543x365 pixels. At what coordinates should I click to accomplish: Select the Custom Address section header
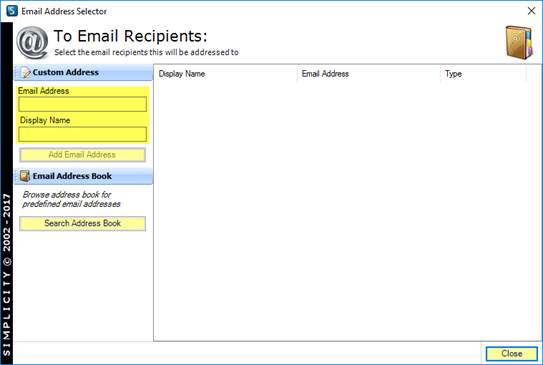pos(83,72)
